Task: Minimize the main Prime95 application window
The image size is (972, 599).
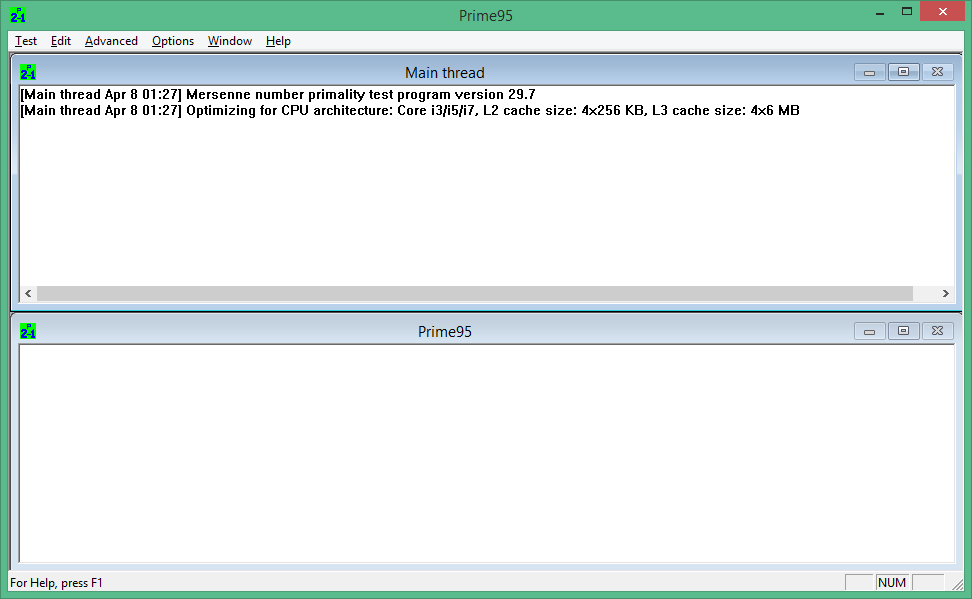Action: pyautogui.click(x=880, y=12)
